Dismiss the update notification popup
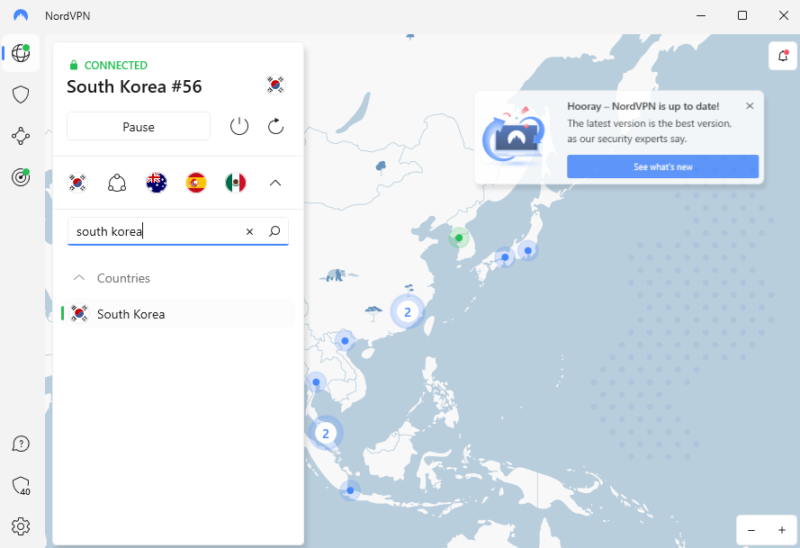The image size is (800, 548). 749,106
